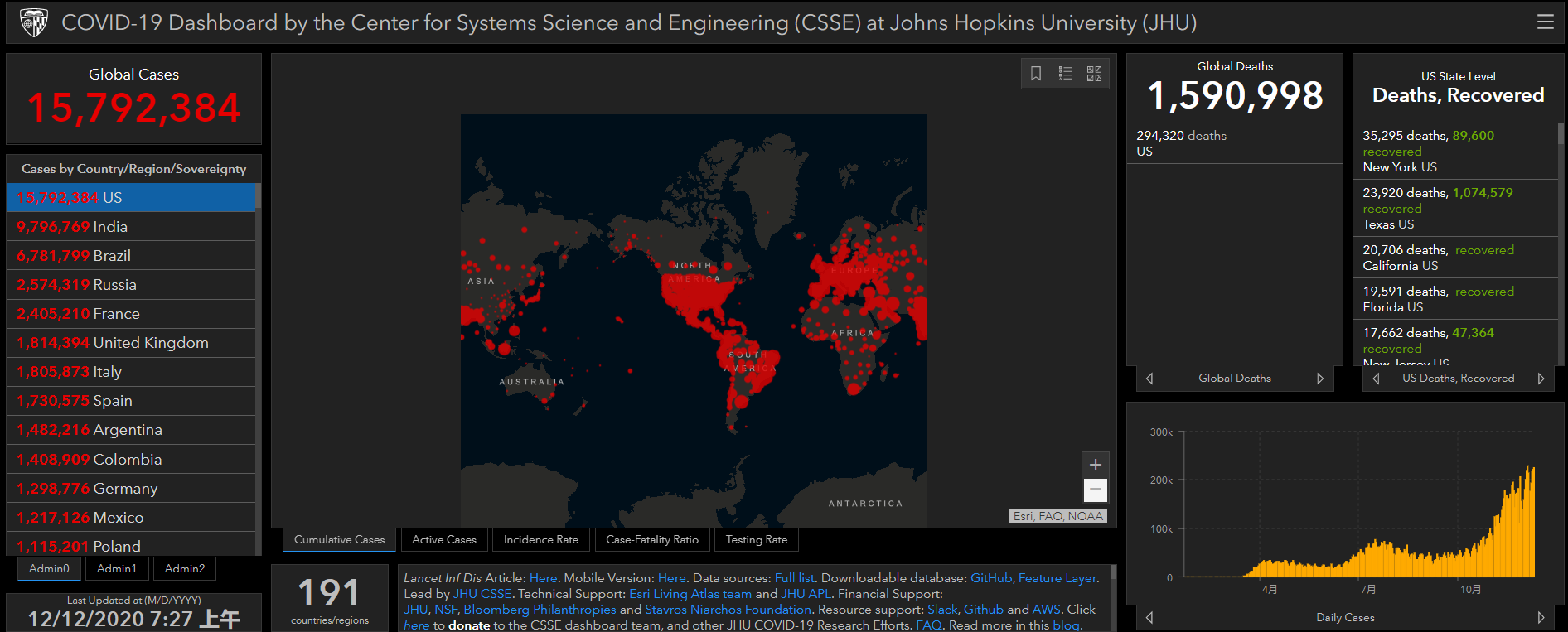Open the JHU APL link
The width and height of the screenshot is (1568, 632).
point(806,594)
